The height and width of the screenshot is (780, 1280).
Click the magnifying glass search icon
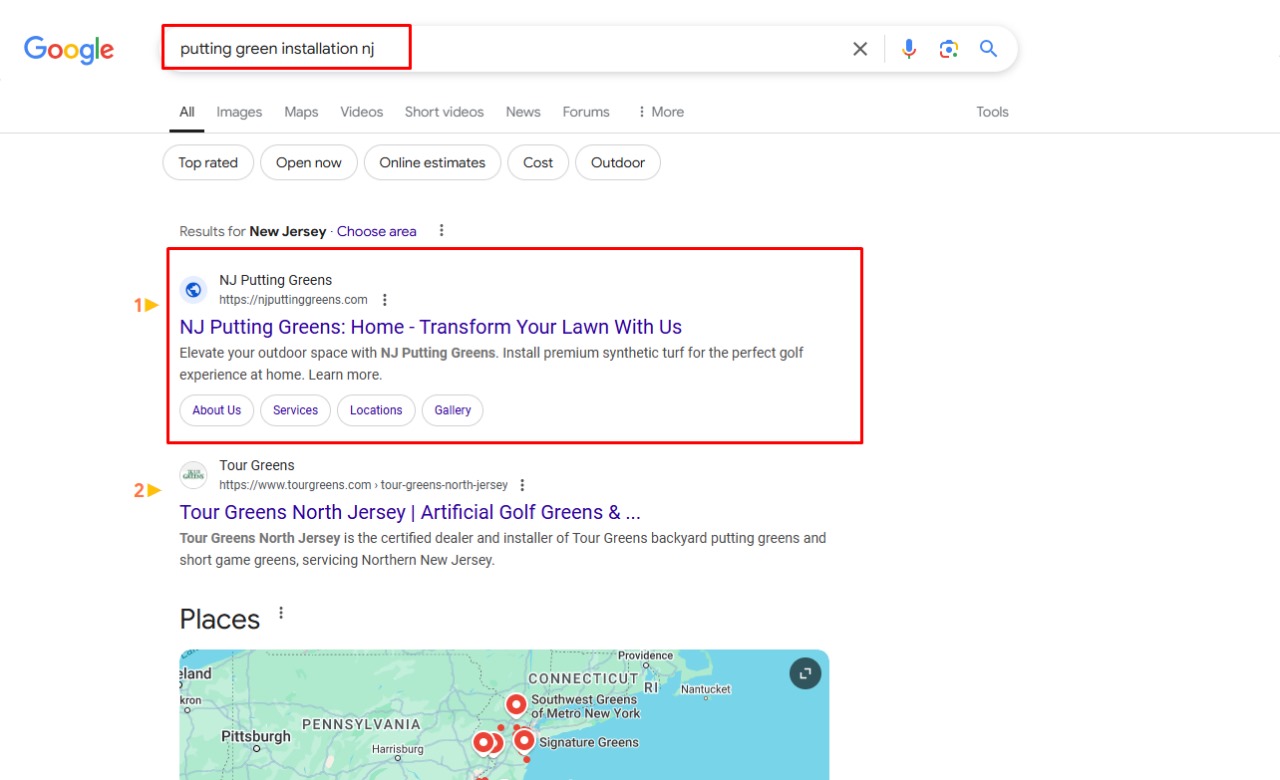(989, 49)
